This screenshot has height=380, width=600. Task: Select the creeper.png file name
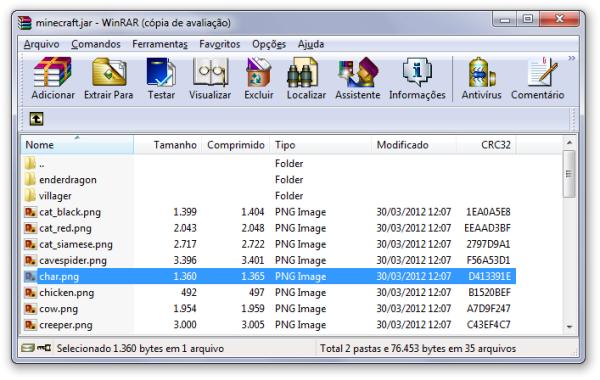66,325
